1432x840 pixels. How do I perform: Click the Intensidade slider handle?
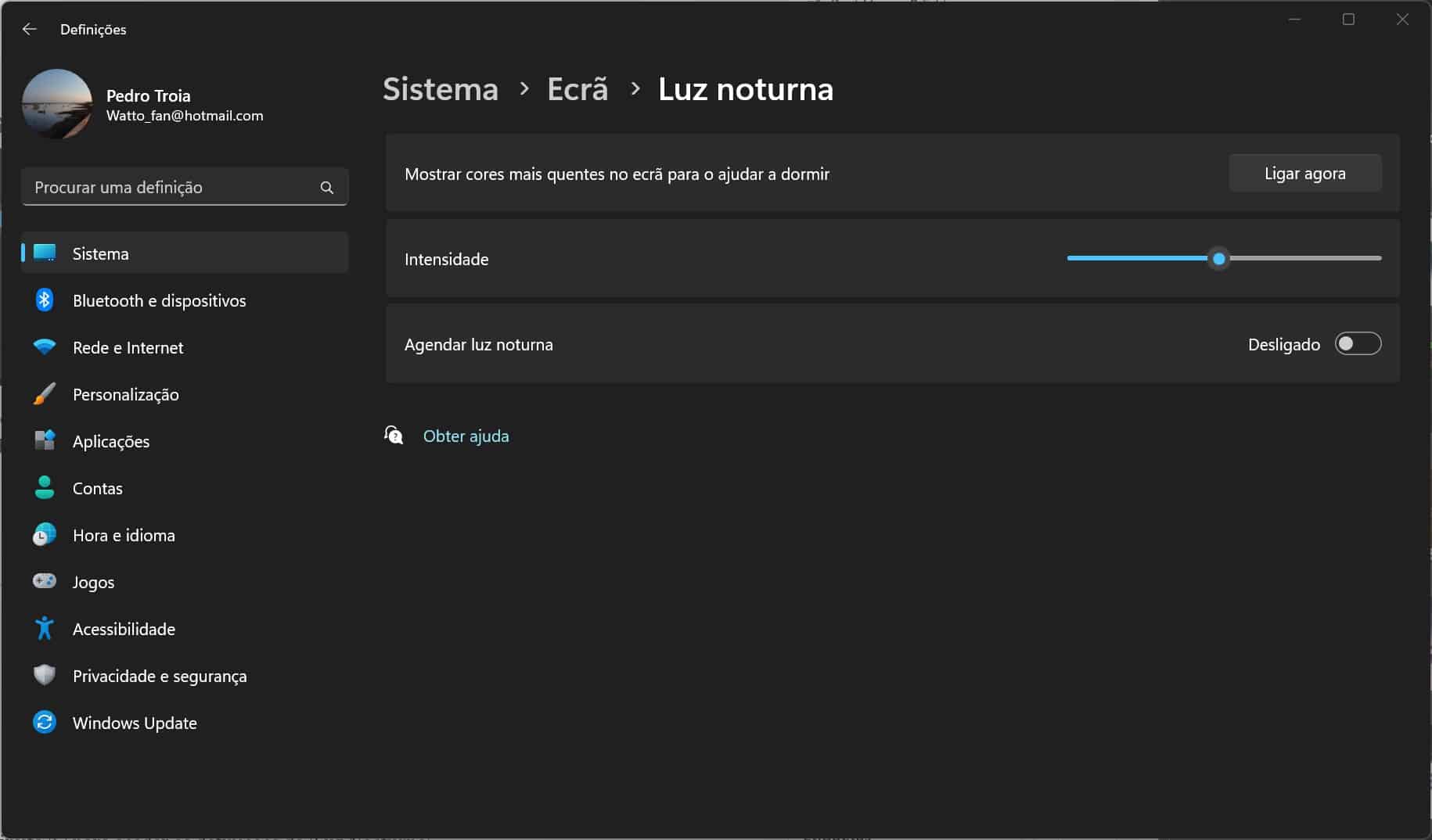[1218, 259]
